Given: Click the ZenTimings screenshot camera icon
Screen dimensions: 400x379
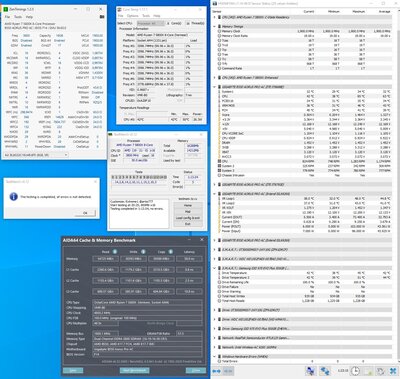Looking at the screenshot, I should [102, 17].
